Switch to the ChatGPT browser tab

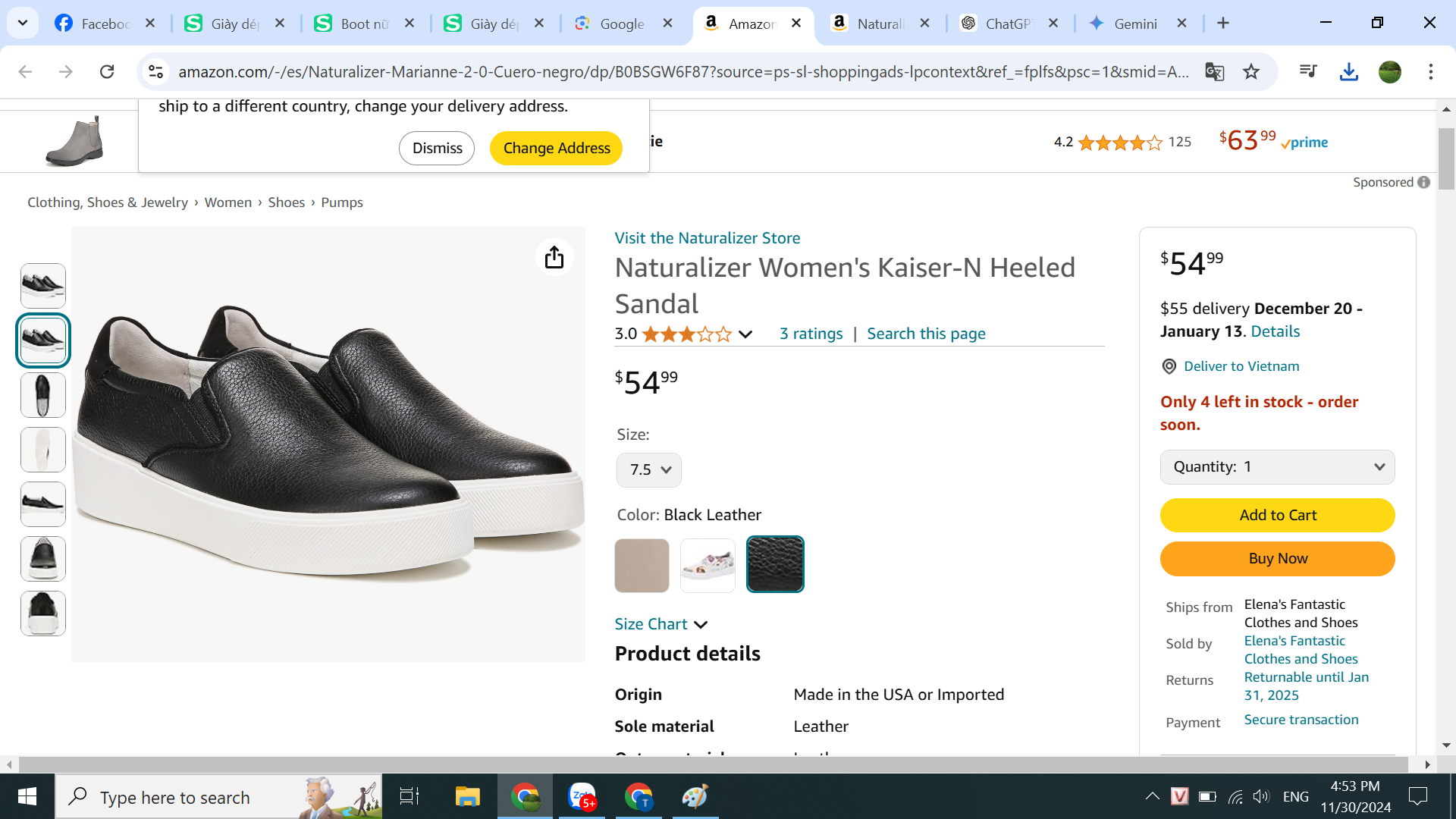[x=1006, y=24]
